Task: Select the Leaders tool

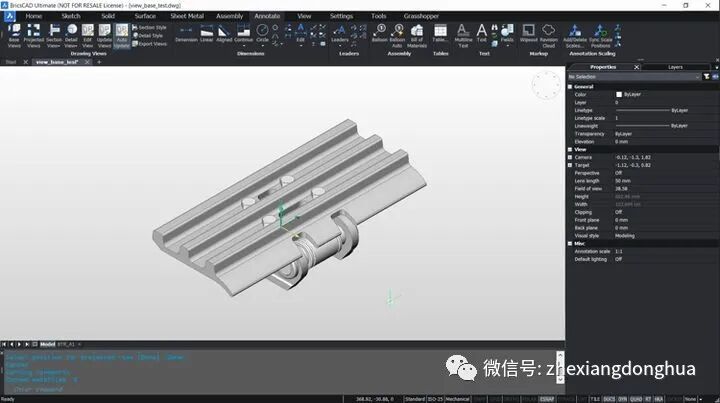Action: (340, 34)
